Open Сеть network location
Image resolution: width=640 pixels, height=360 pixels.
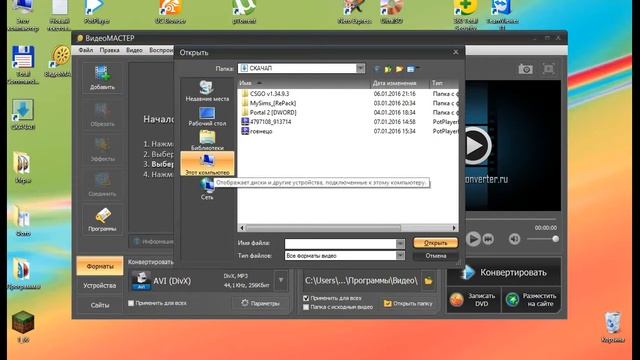pyautogui.click(x=207, y=189)
